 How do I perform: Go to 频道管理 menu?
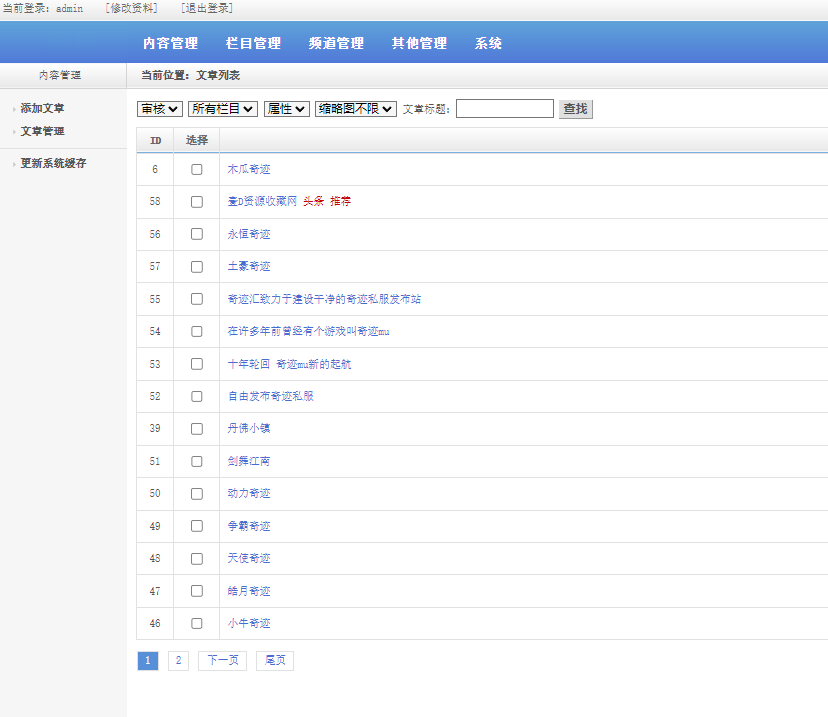336,44
